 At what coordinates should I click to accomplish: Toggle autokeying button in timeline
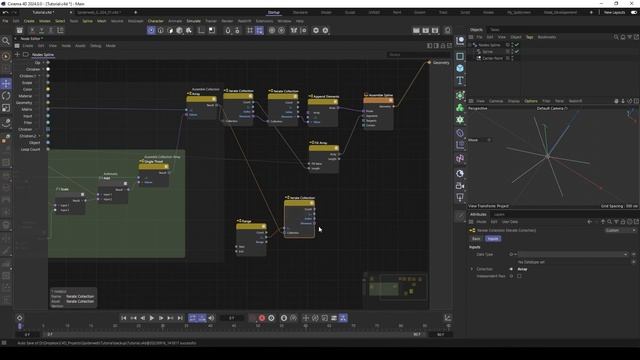[271, 318]
